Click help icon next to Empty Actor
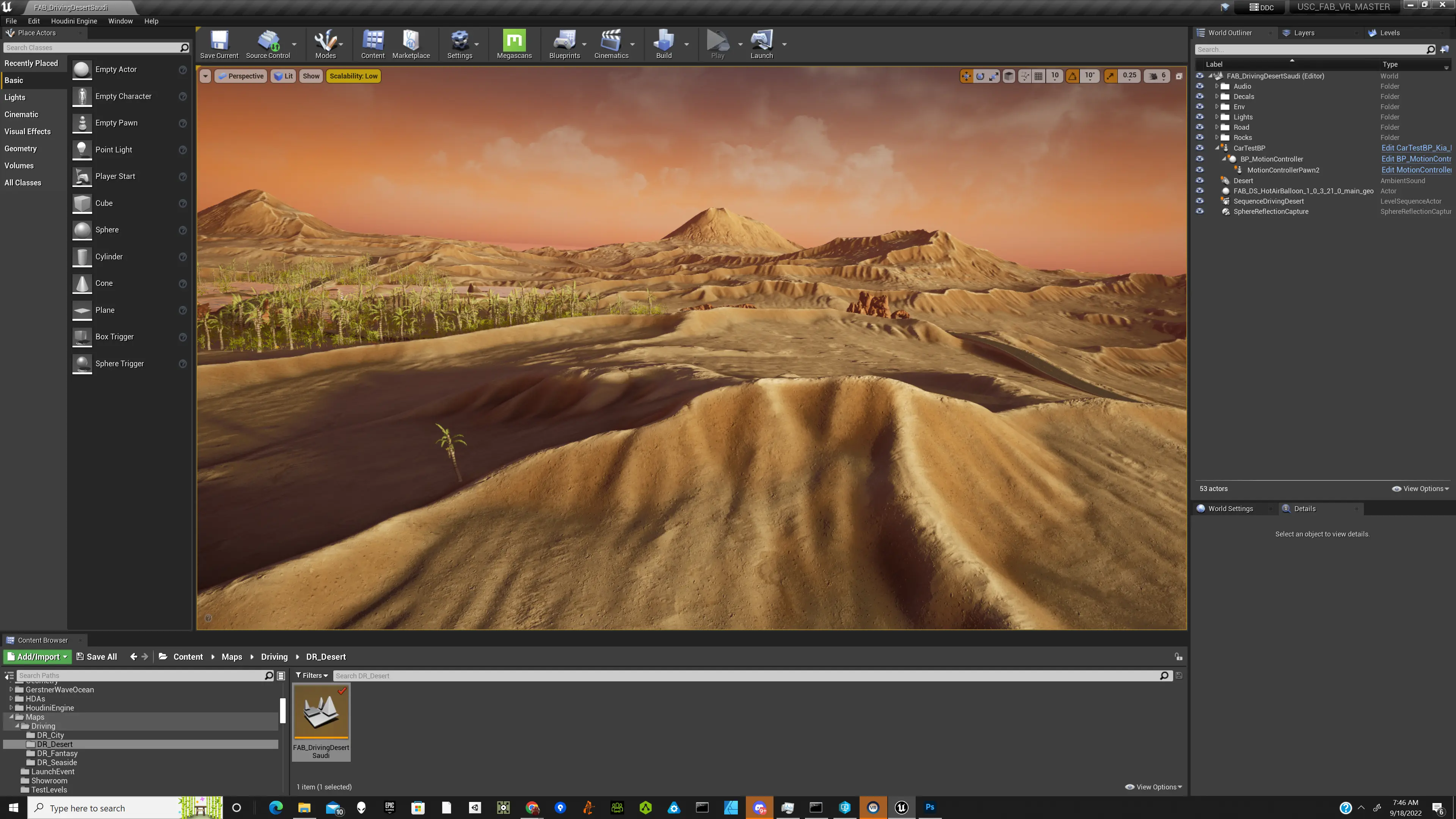 coord(182,69)
